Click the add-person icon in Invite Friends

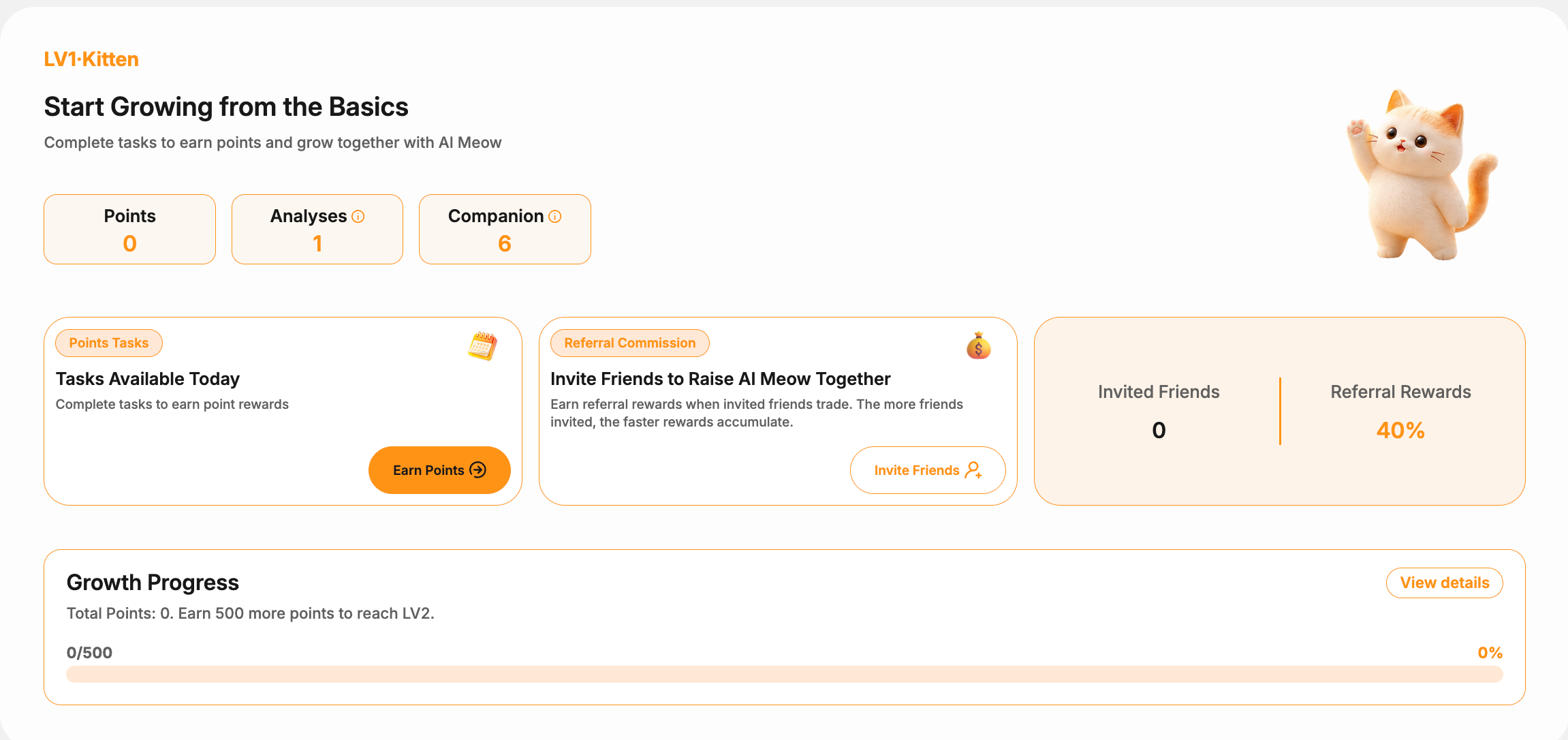coord(973,470)
